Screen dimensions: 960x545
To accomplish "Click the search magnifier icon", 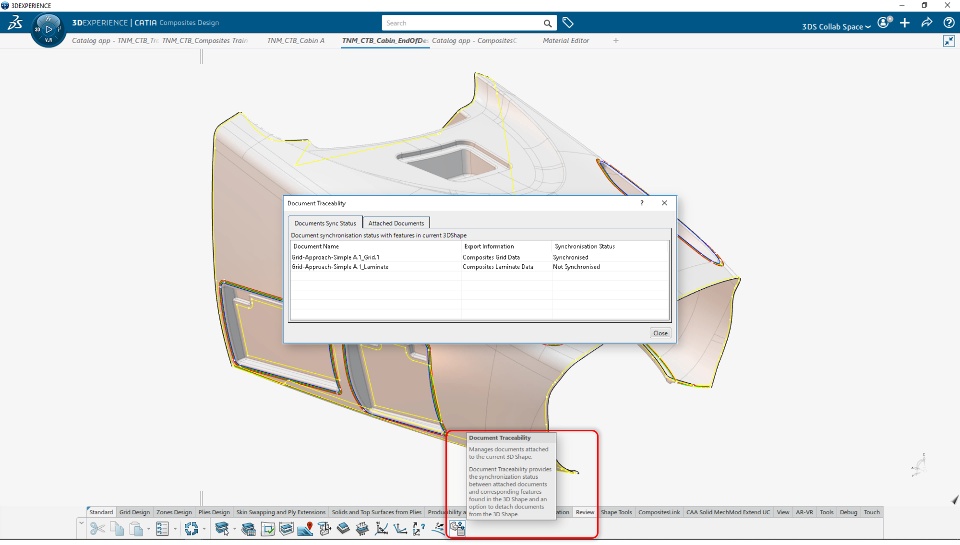I will pos(547,23).
